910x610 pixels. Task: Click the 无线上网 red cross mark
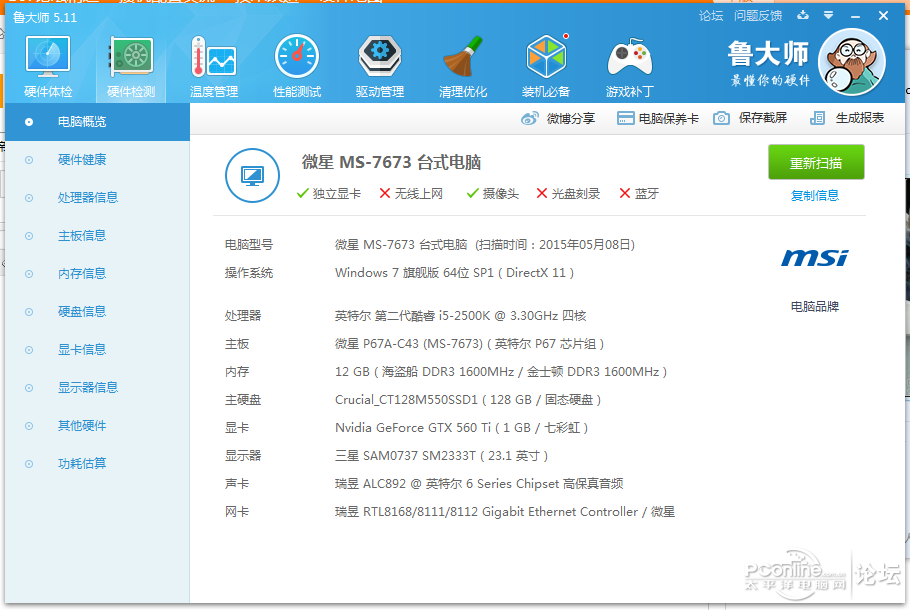(x=384, y=193)
